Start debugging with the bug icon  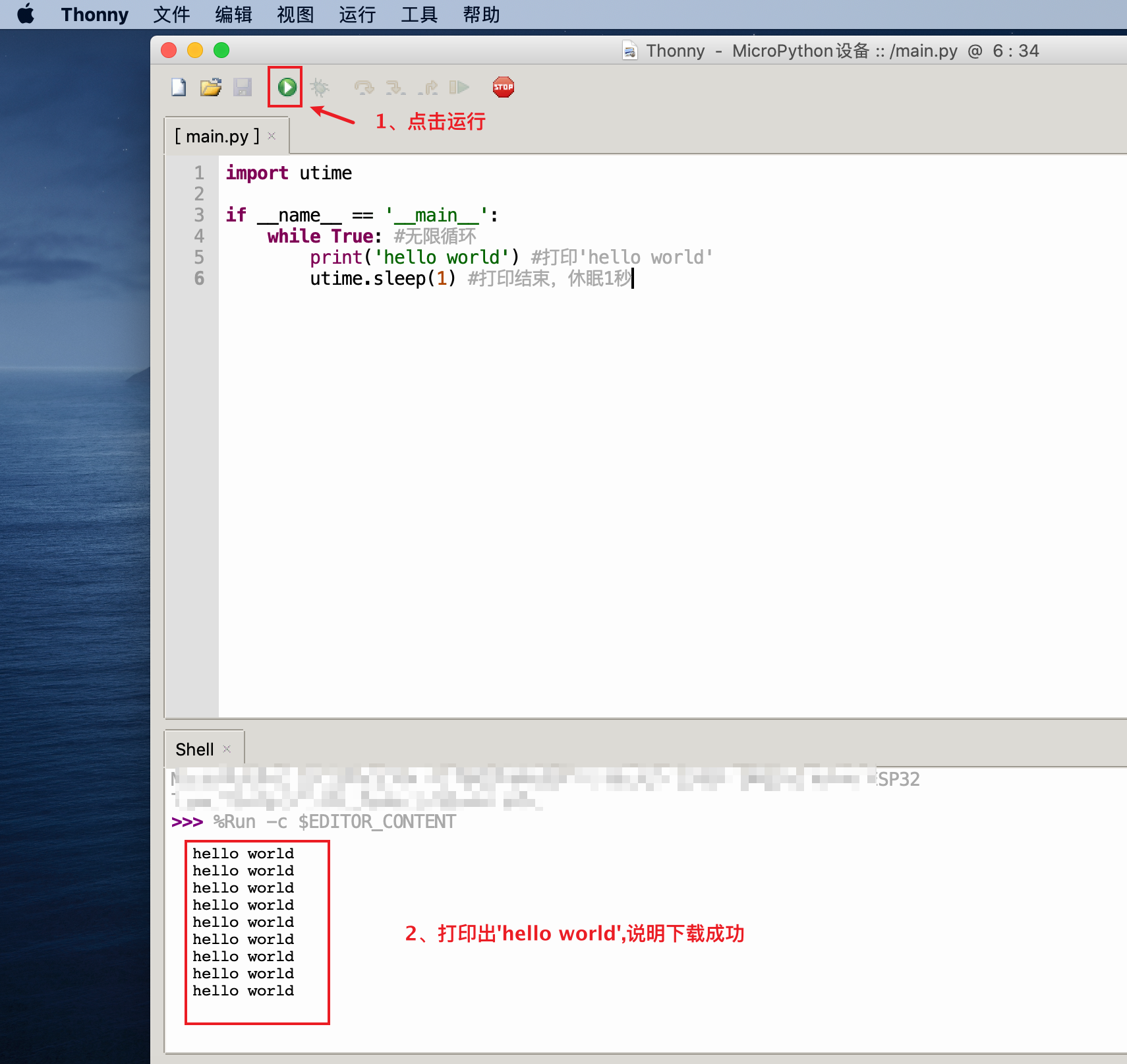click(320, 87)
